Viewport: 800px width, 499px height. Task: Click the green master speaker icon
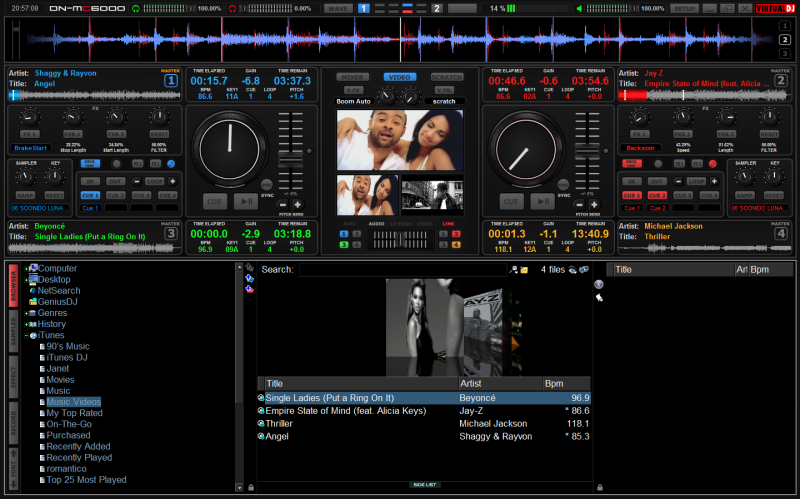tap(579, 9)
